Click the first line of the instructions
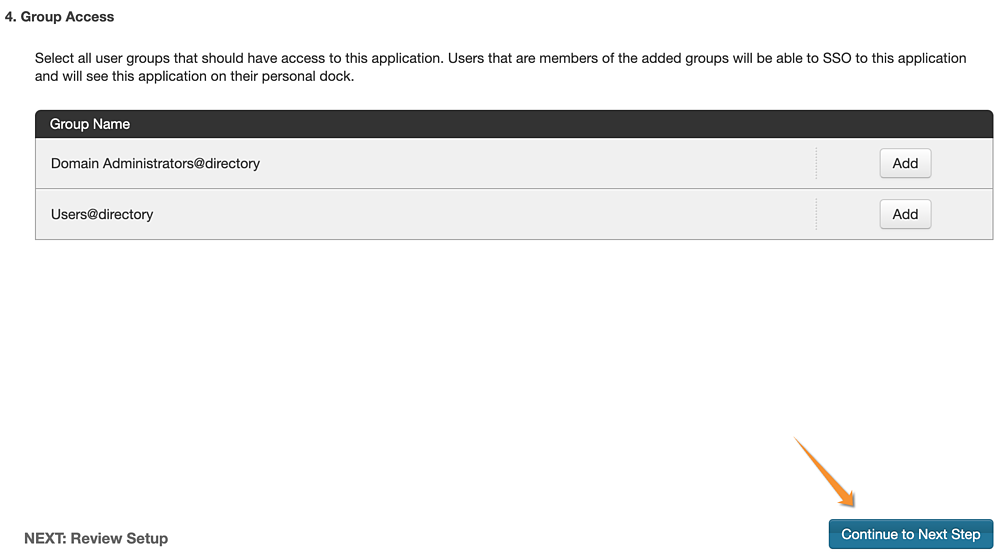 click(501, 58)
